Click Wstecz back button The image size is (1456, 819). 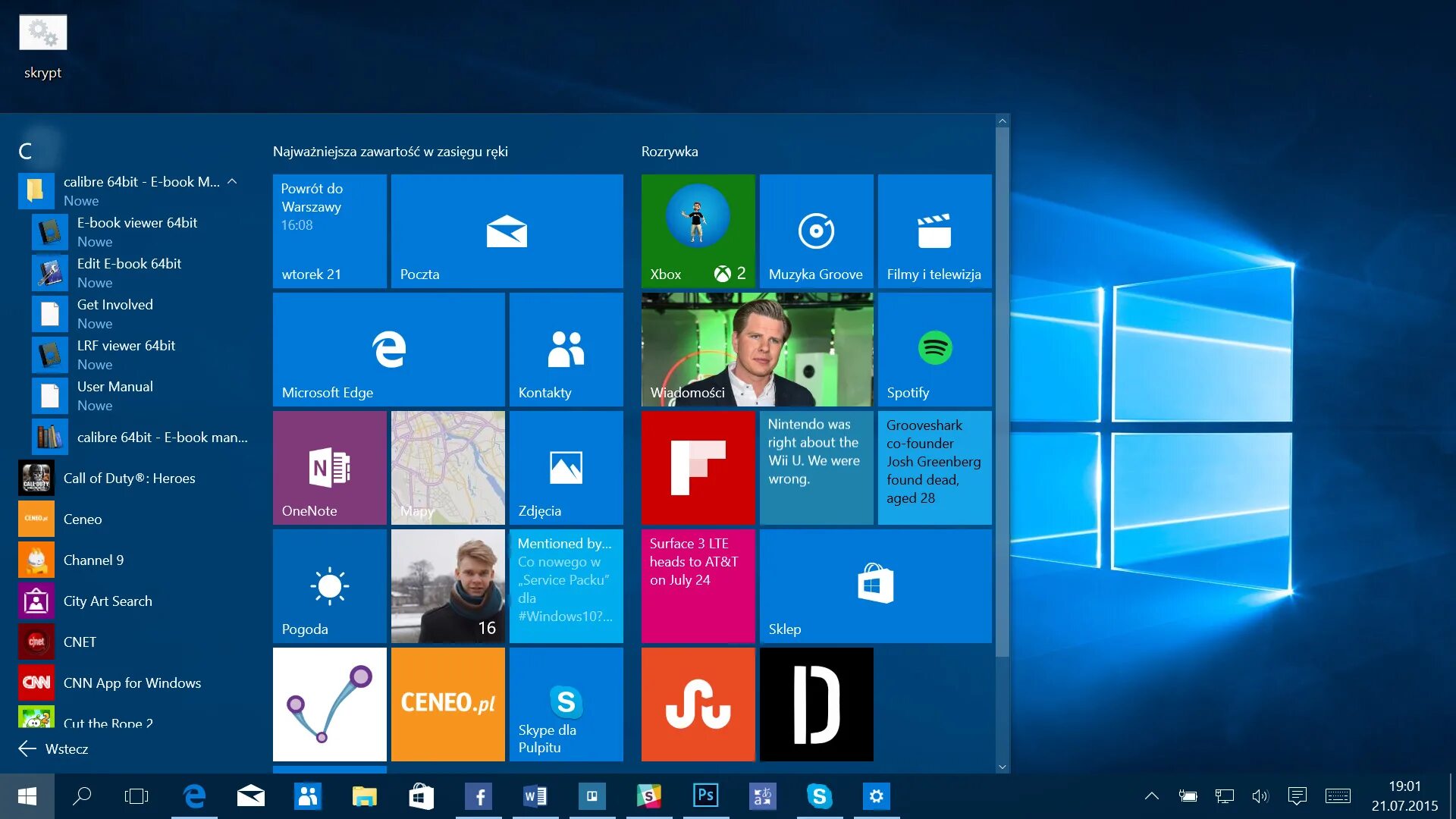click(53, 748)
